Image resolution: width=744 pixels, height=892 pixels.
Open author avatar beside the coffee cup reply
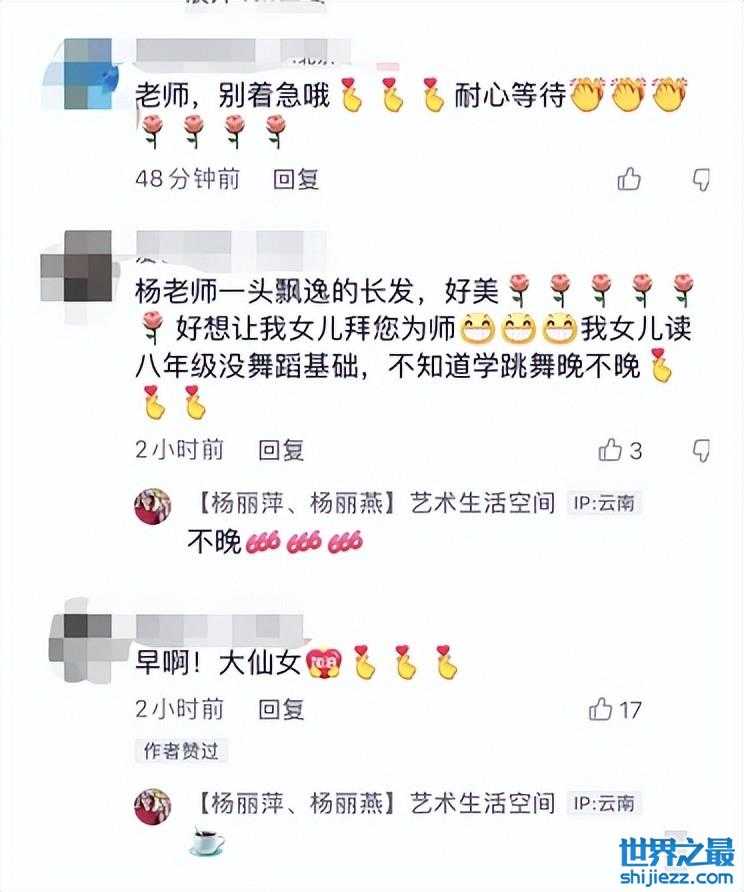pos(152,806)
